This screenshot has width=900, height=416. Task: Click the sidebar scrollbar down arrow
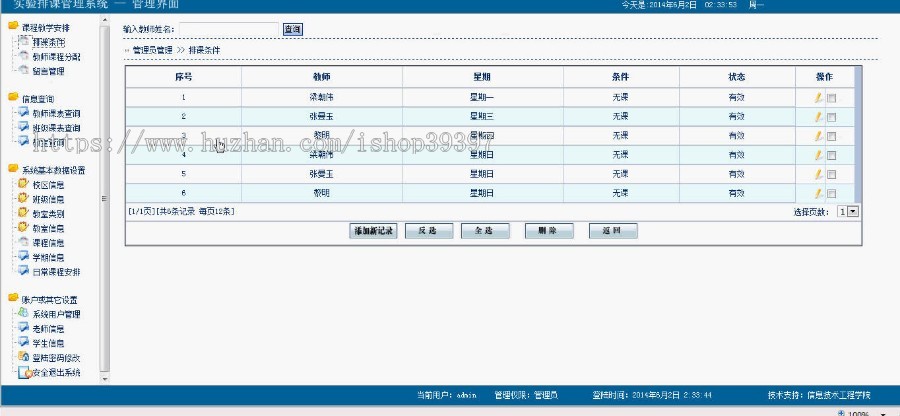click(x=104, y=379)
